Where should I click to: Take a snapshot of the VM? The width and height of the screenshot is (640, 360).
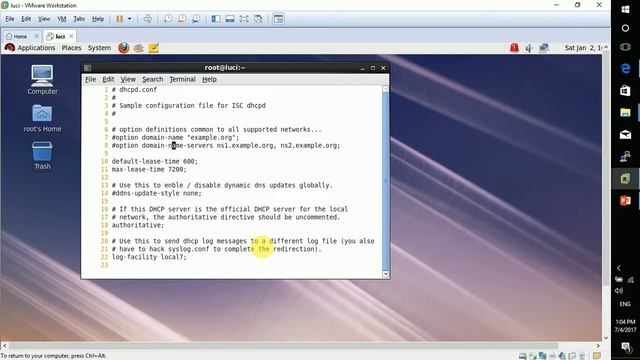click(168, 19)
